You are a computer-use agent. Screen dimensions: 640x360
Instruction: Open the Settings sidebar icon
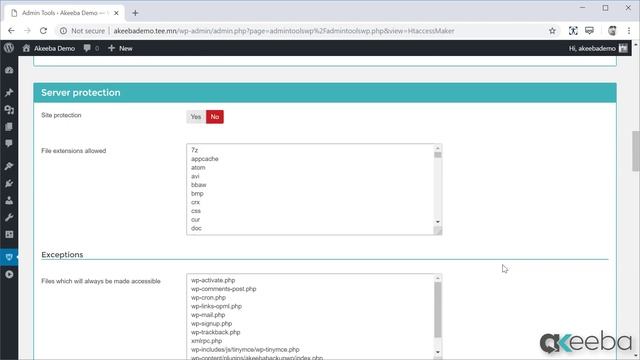9,234
